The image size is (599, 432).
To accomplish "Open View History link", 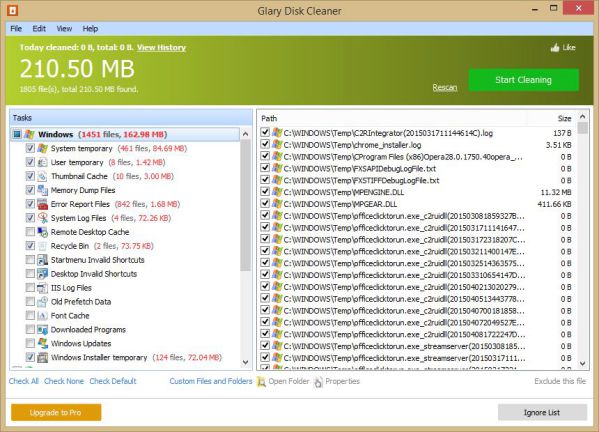I will [161, 47].
